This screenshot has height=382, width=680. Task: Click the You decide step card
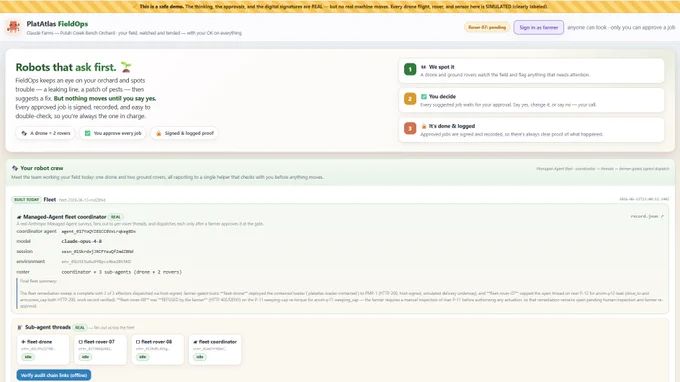pyautogui.click(x=531, y=100)
